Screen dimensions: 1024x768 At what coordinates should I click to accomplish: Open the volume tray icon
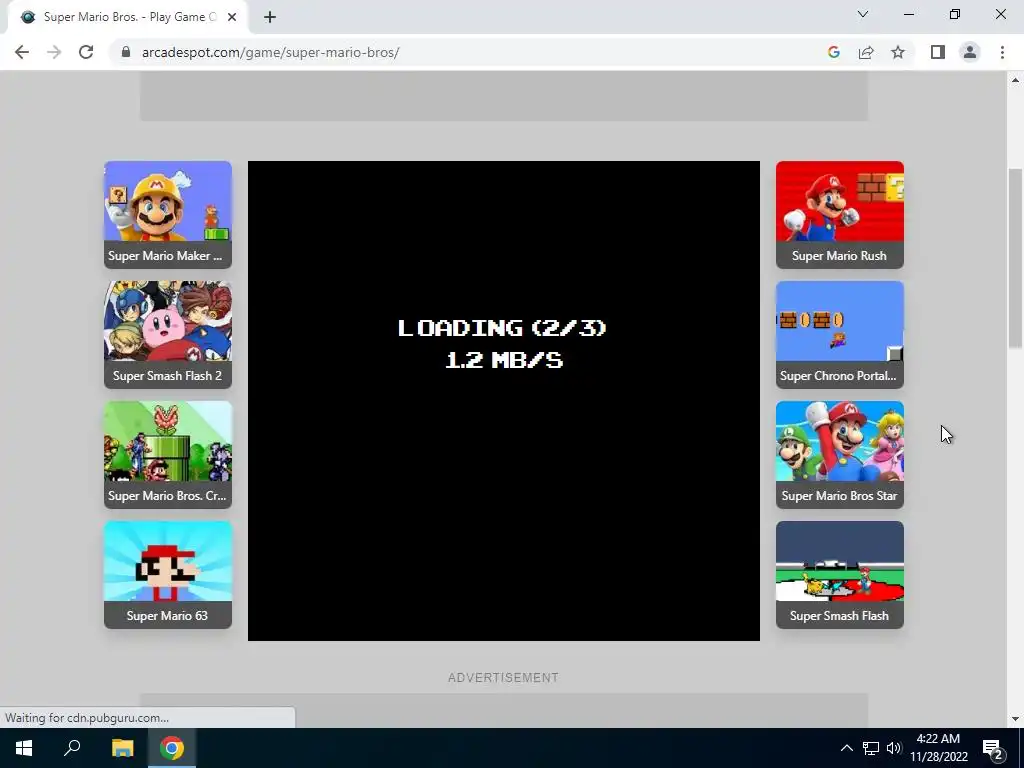(x=894, y=748)
